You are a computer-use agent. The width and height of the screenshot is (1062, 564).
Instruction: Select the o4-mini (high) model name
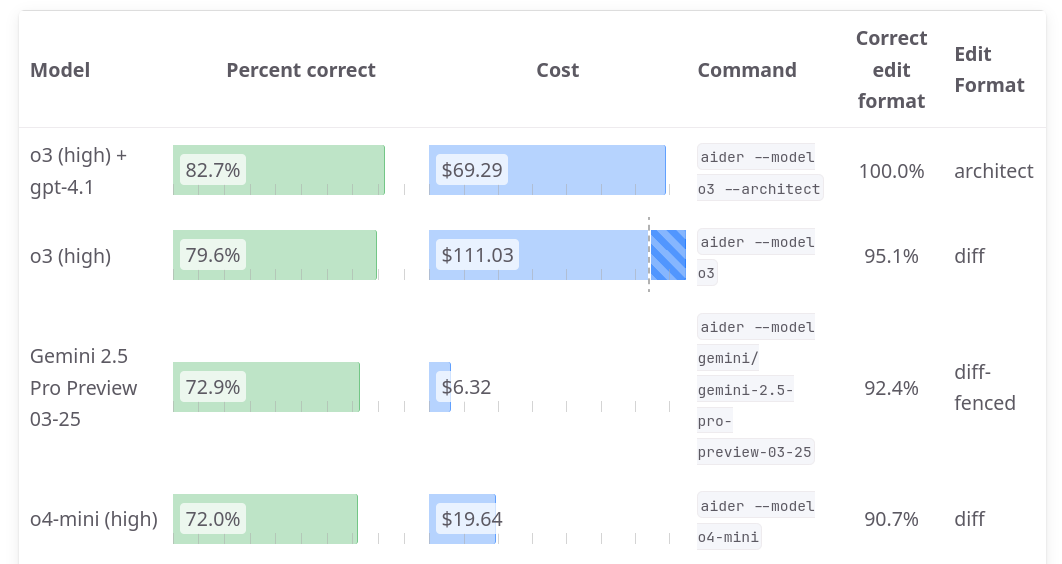click(x=93, y=519)
